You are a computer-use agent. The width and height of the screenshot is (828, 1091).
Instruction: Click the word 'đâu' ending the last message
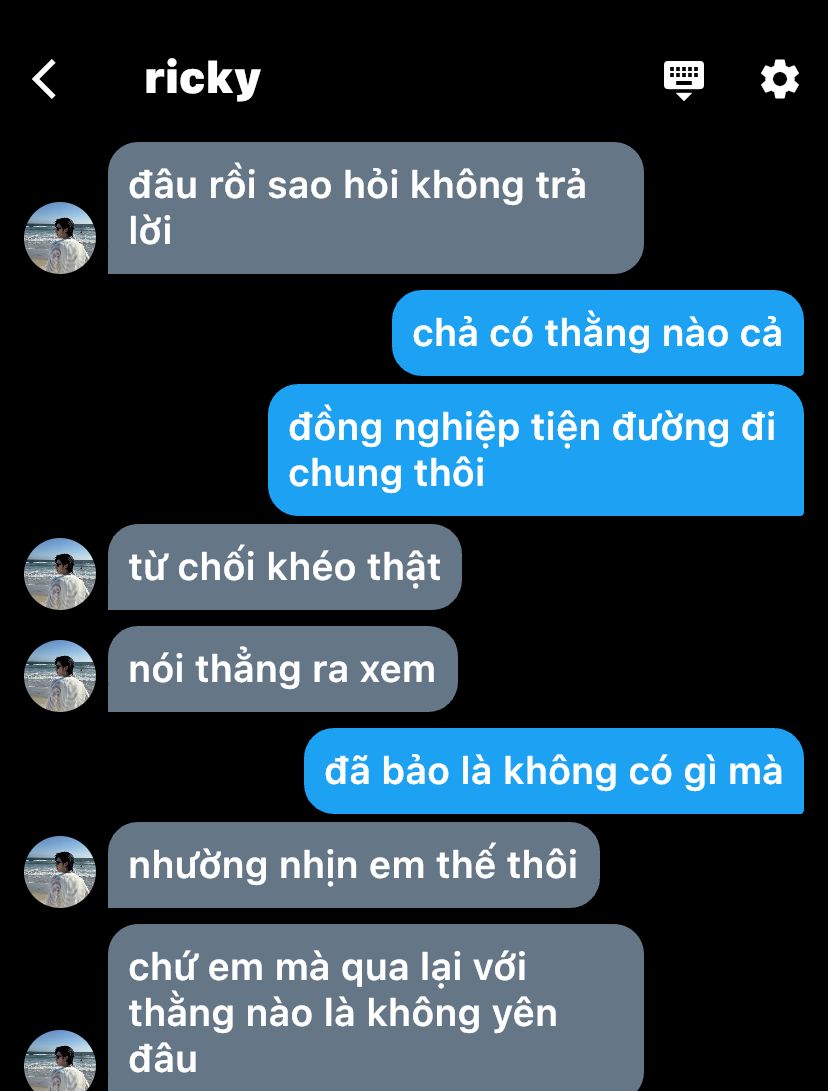pyautogui.click(x=163, y=1059)
